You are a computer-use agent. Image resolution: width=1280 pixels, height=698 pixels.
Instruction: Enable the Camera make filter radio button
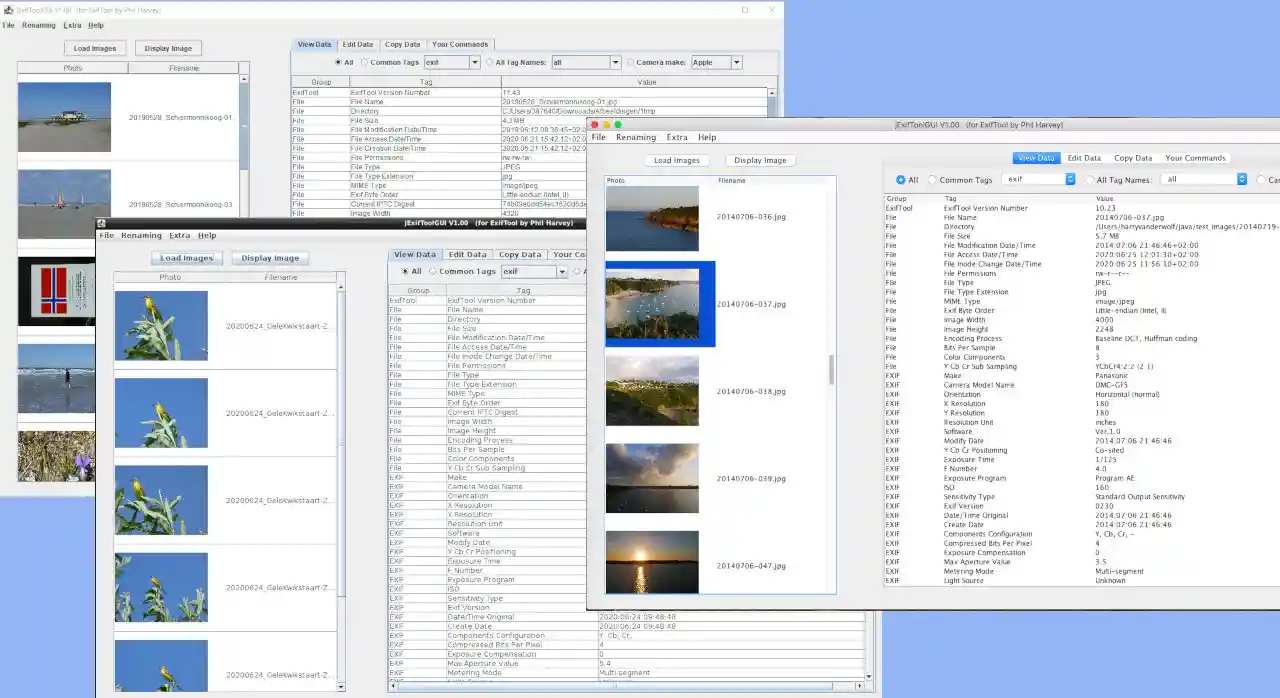630,61
